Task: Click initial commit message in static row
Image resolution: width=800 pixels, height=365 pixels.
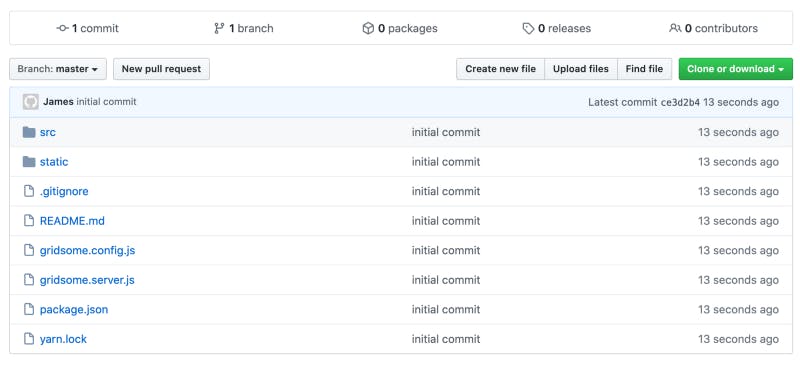Action: (x=446, y=162)
